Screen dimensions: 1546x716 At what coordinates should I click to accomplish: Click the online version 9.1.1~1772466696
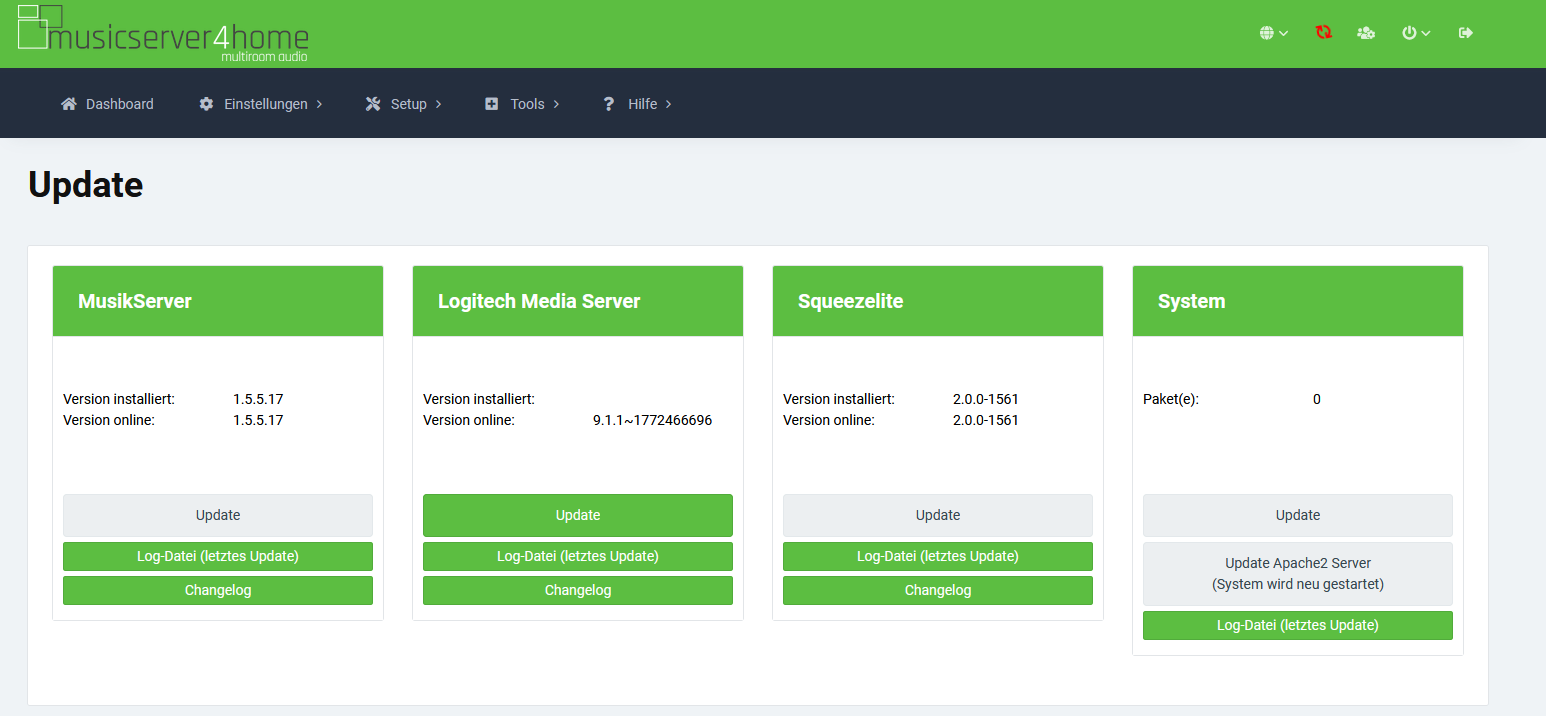[652, 420]
